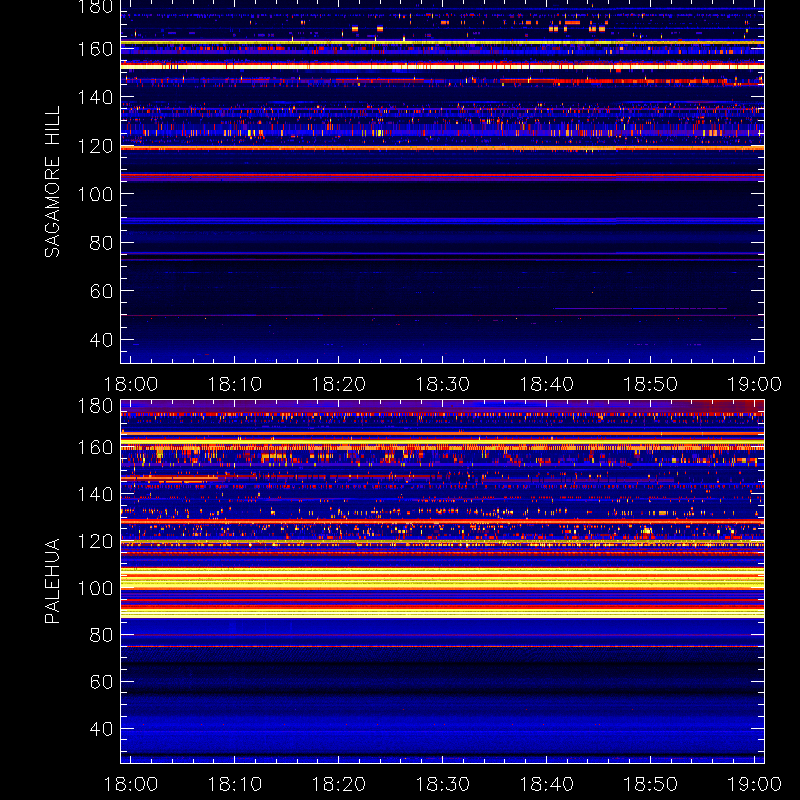800x800 pixels.
Task: Pick the 19:00 time label under Sagamore Hill plot
Action: coord(754,384)
